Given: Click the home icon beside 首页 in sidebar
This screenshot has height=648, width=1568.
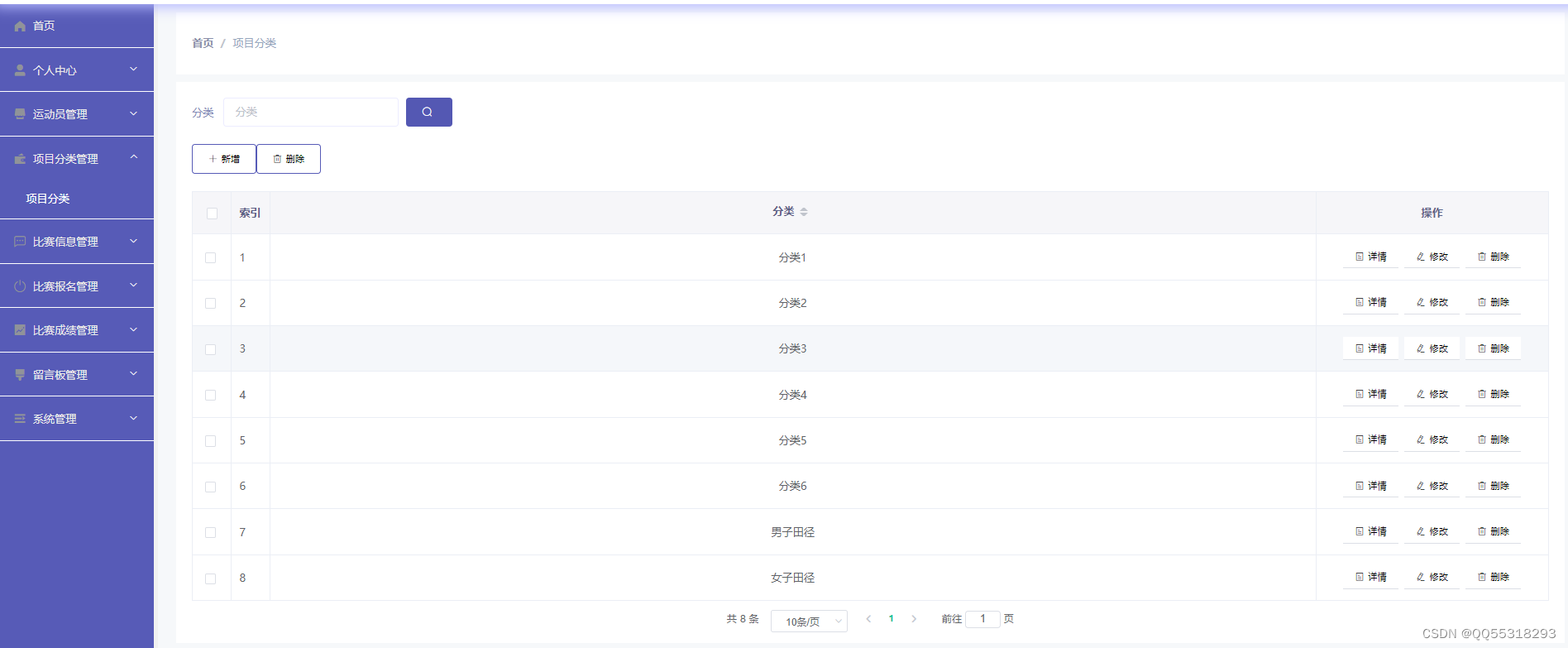Looking at the screenshot, I should 20,26.
